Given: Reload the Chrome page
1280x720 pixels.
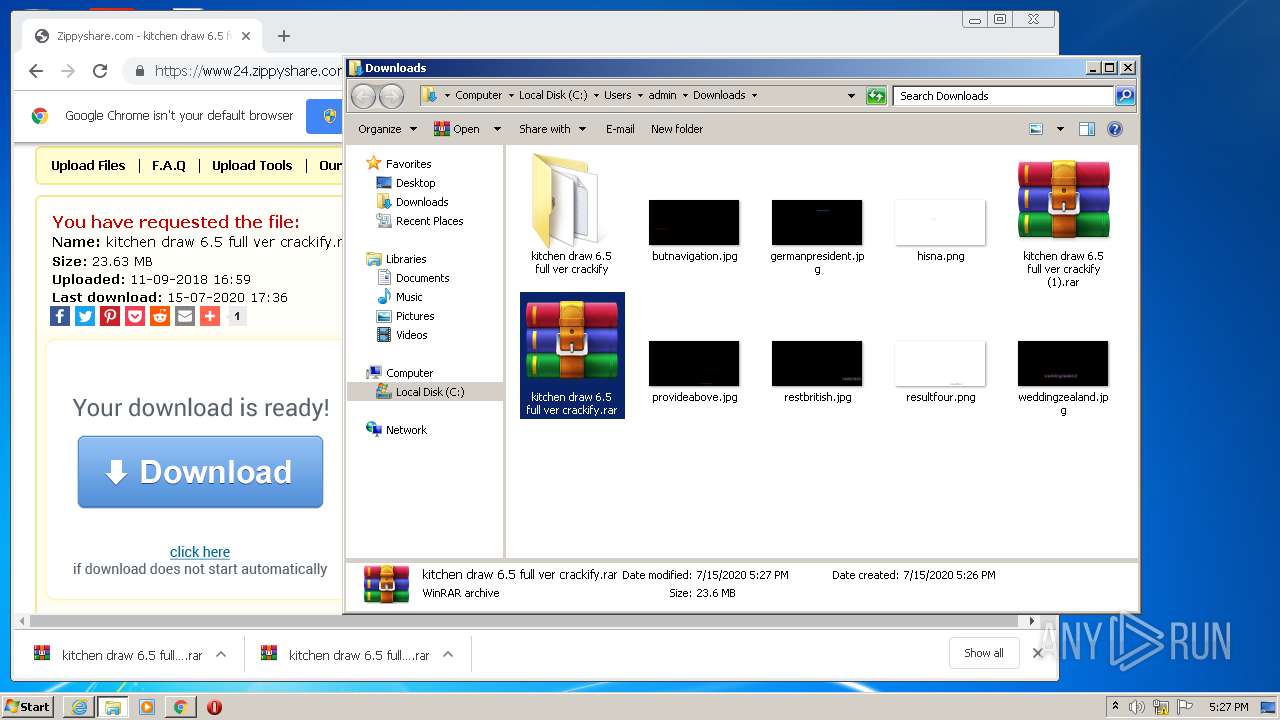Looking at the screenshot, I should [100, 71].
